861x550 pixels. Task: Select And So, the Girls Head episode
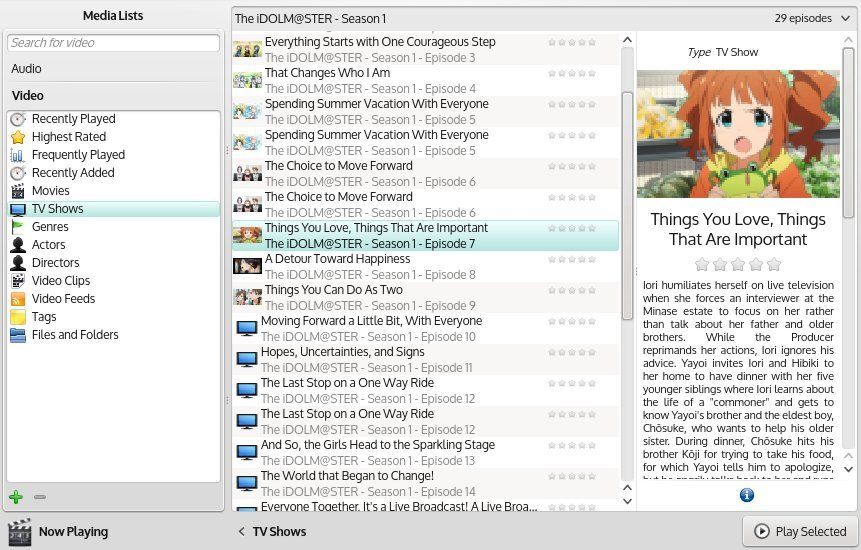tap(426, 452)
